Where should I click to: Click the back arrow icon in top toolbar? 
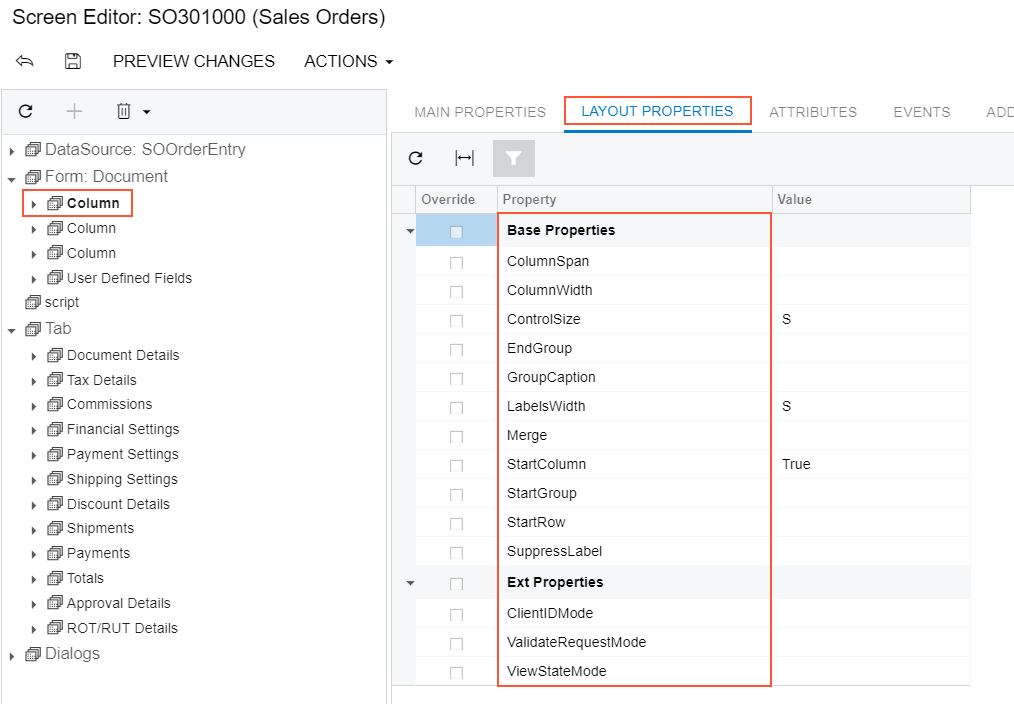(x=25, y=61)
